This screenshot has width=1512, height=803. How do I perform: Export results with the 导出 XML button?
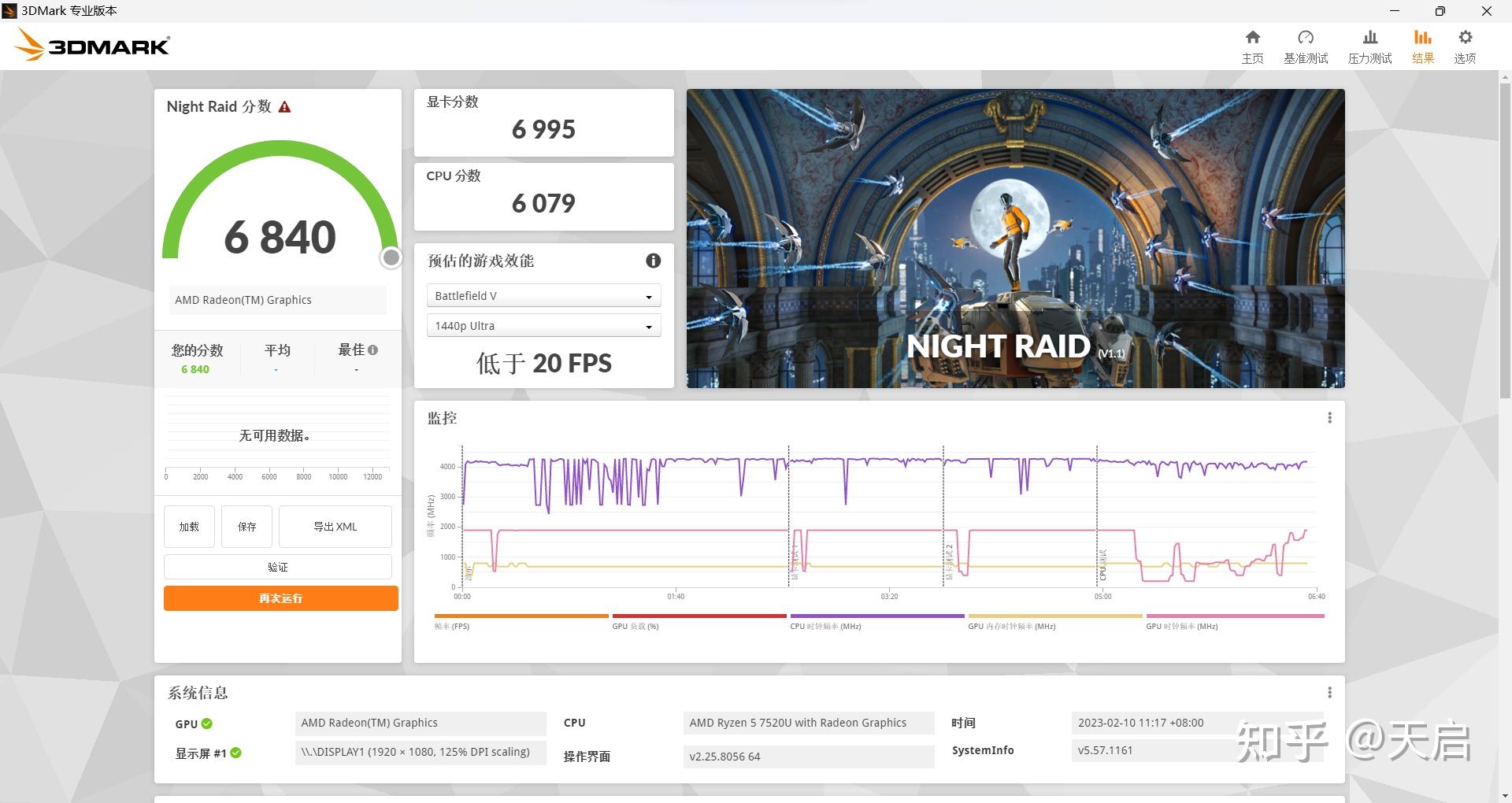(335, 526)
